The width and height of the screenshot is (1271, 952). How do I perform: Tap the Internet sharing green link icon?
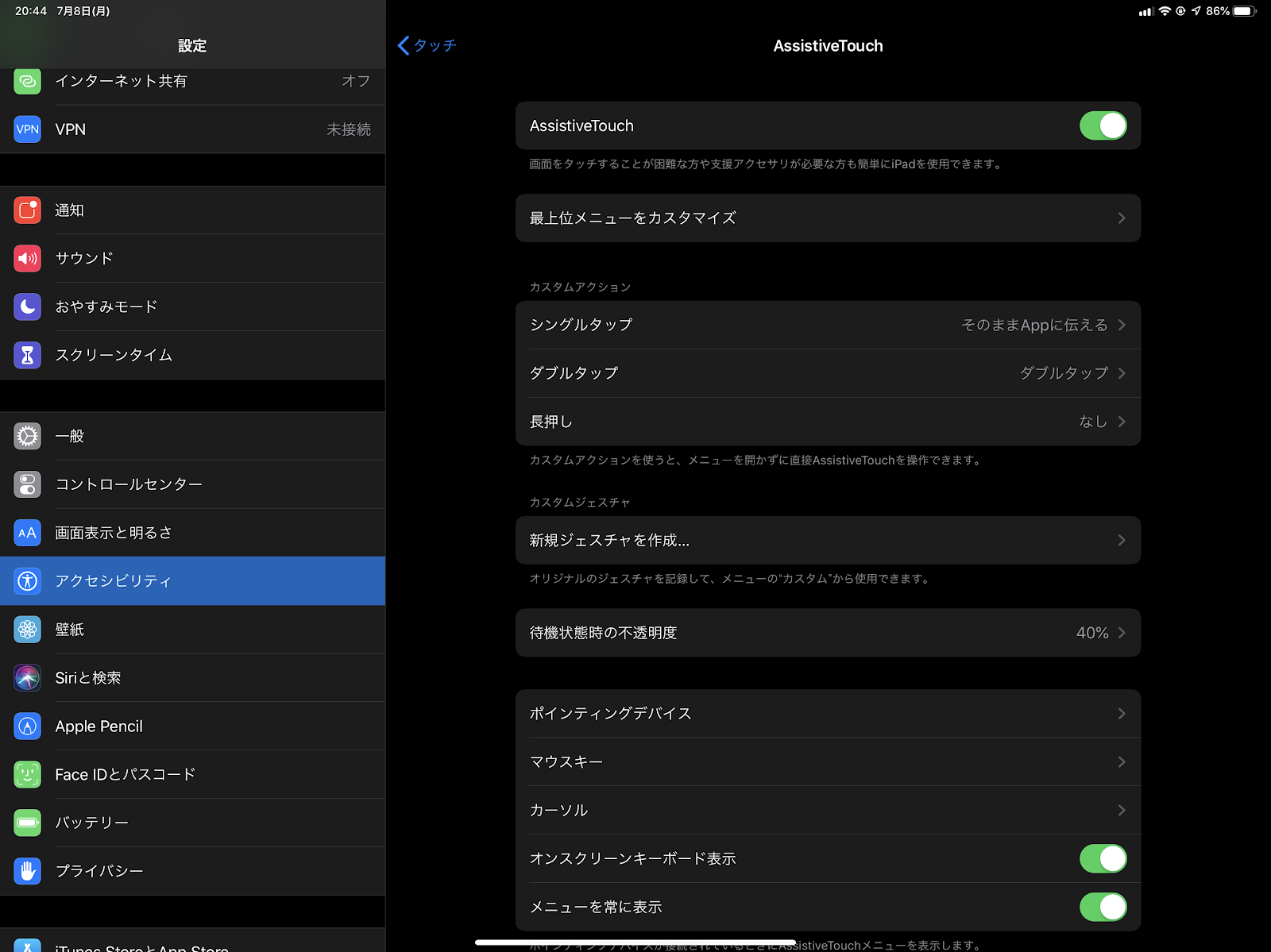click(x=27, y=81)
